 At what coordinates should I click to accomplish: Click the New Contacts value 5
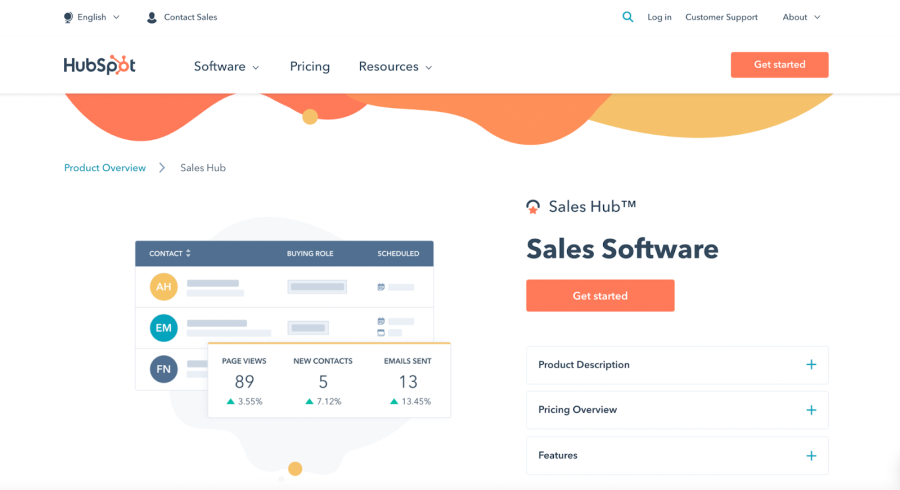323,382
